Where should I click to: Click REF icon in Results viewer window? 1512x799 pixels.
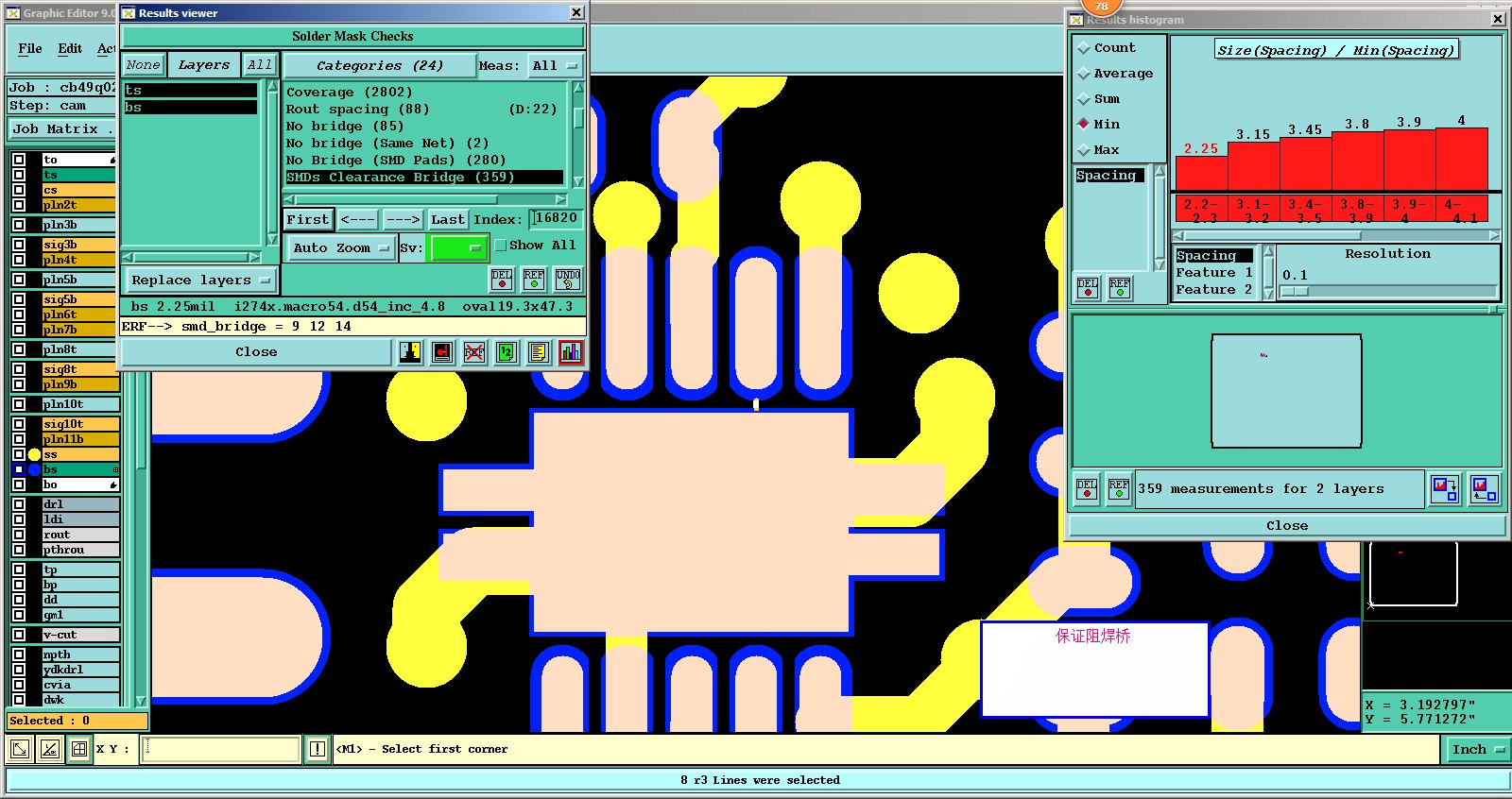click(534, 279)
